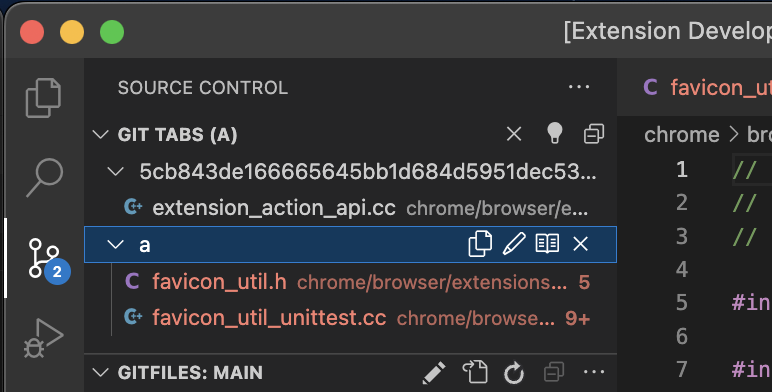Viewport: 772px width, 392px height.
Task: Collapse the GITFILES: MAIN section
Action: pos(100,372)
